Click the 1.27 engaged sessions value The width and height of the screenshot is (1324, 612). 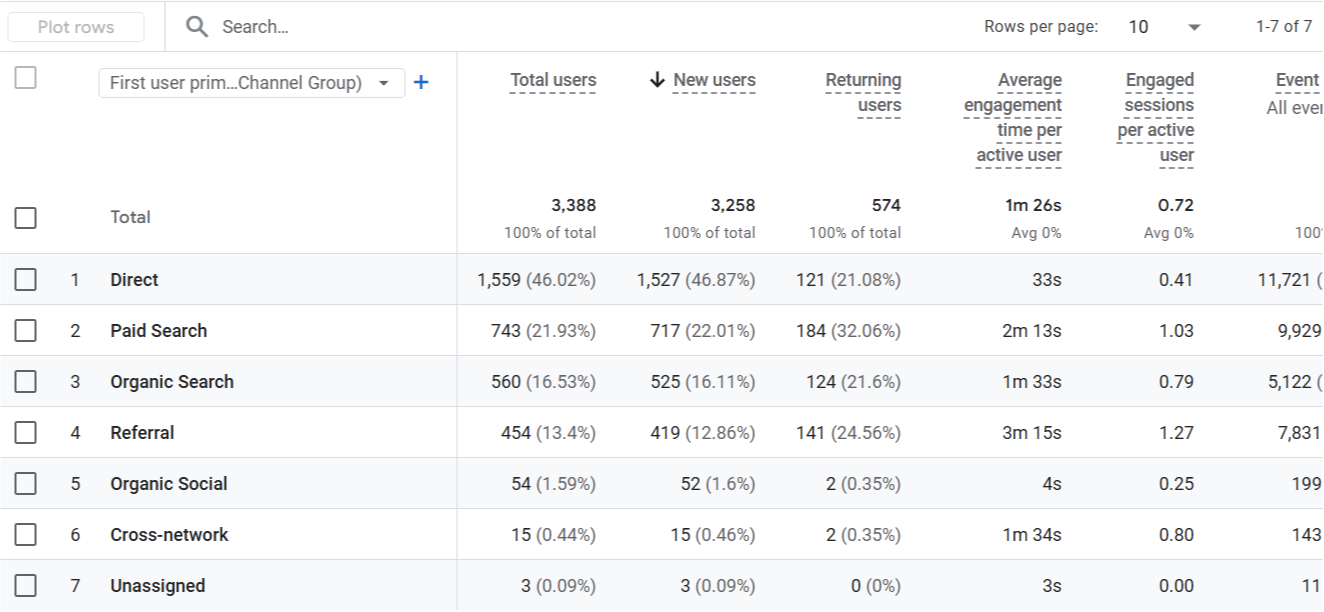(1176, 433)
